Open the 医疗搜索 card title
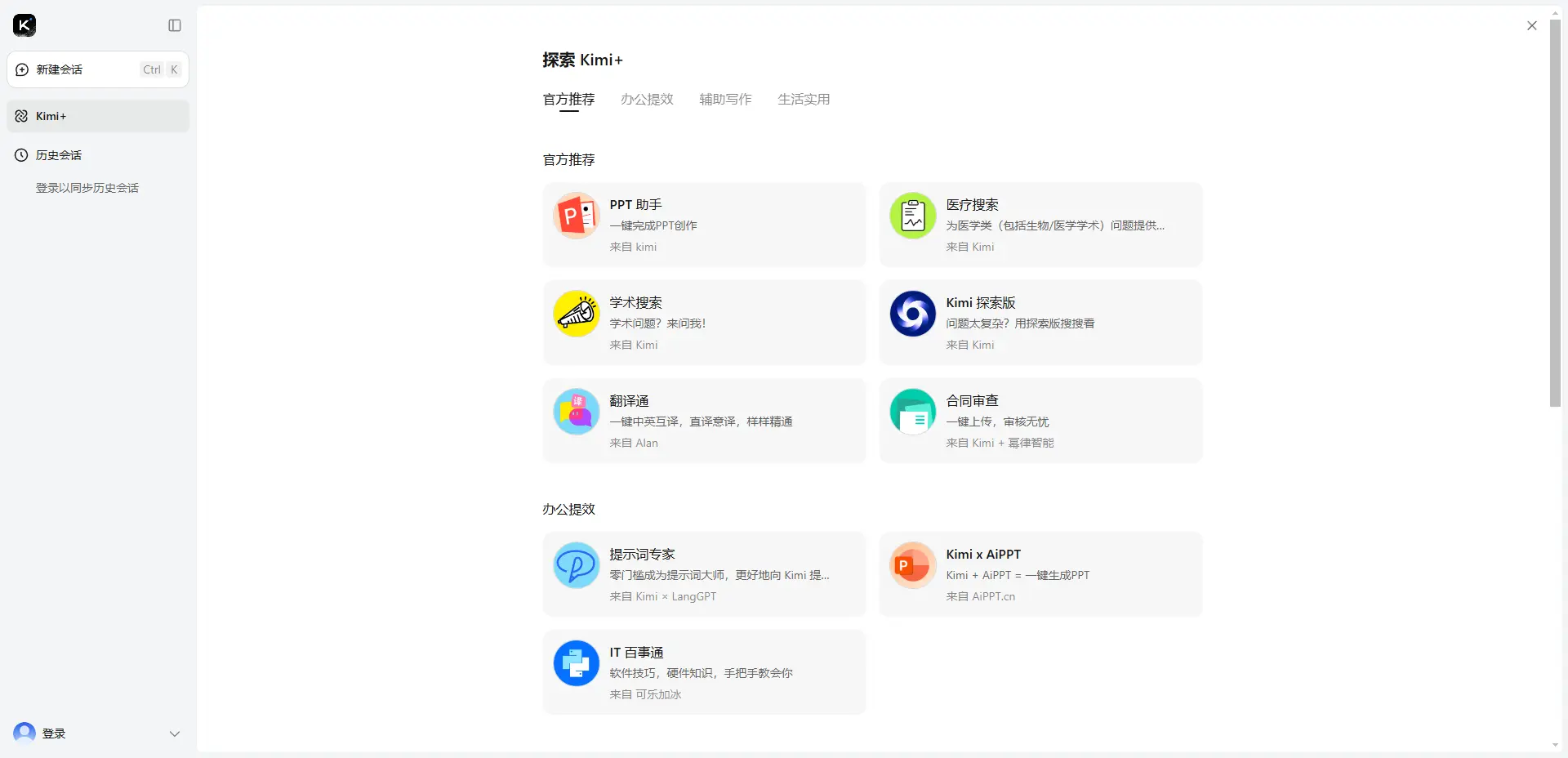The image size is (1568, 758). (x=972, y=205)
